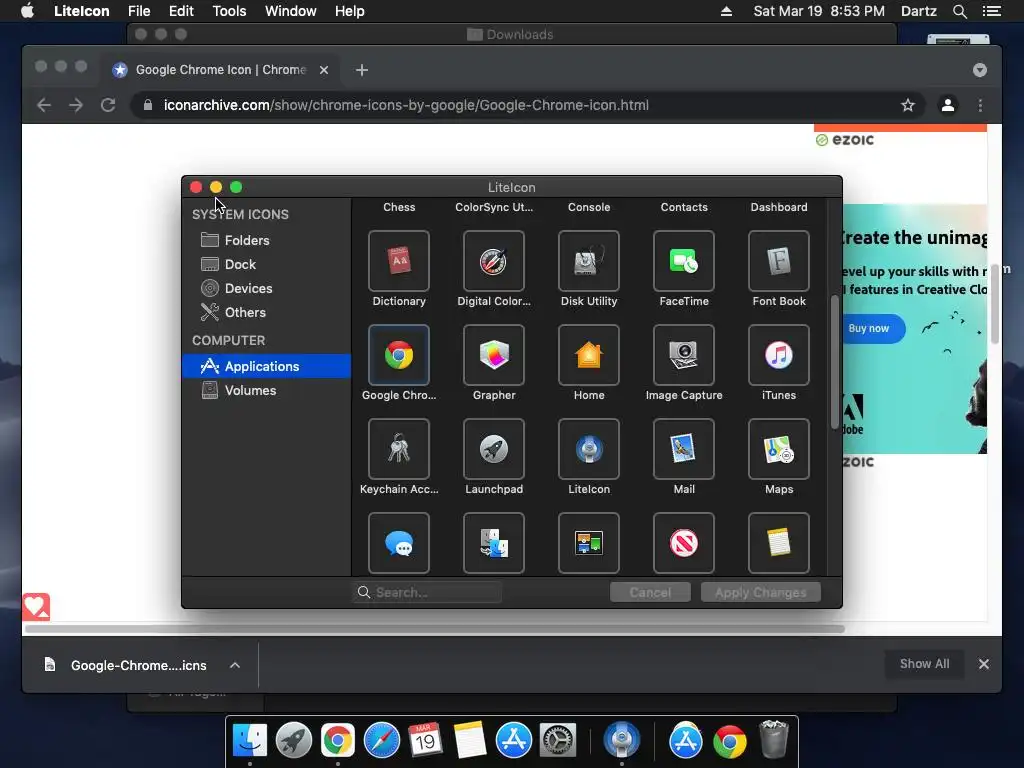Open the Tools menu
The image size is (1024, 768).
click(x=229, y=11)
